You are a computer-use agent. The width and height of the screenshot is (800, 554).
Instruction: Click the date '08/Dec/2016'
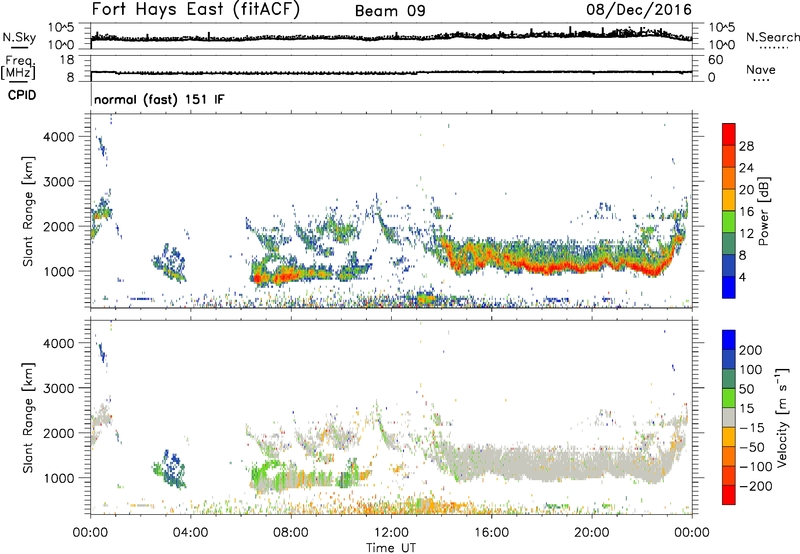tap(639, 9)
